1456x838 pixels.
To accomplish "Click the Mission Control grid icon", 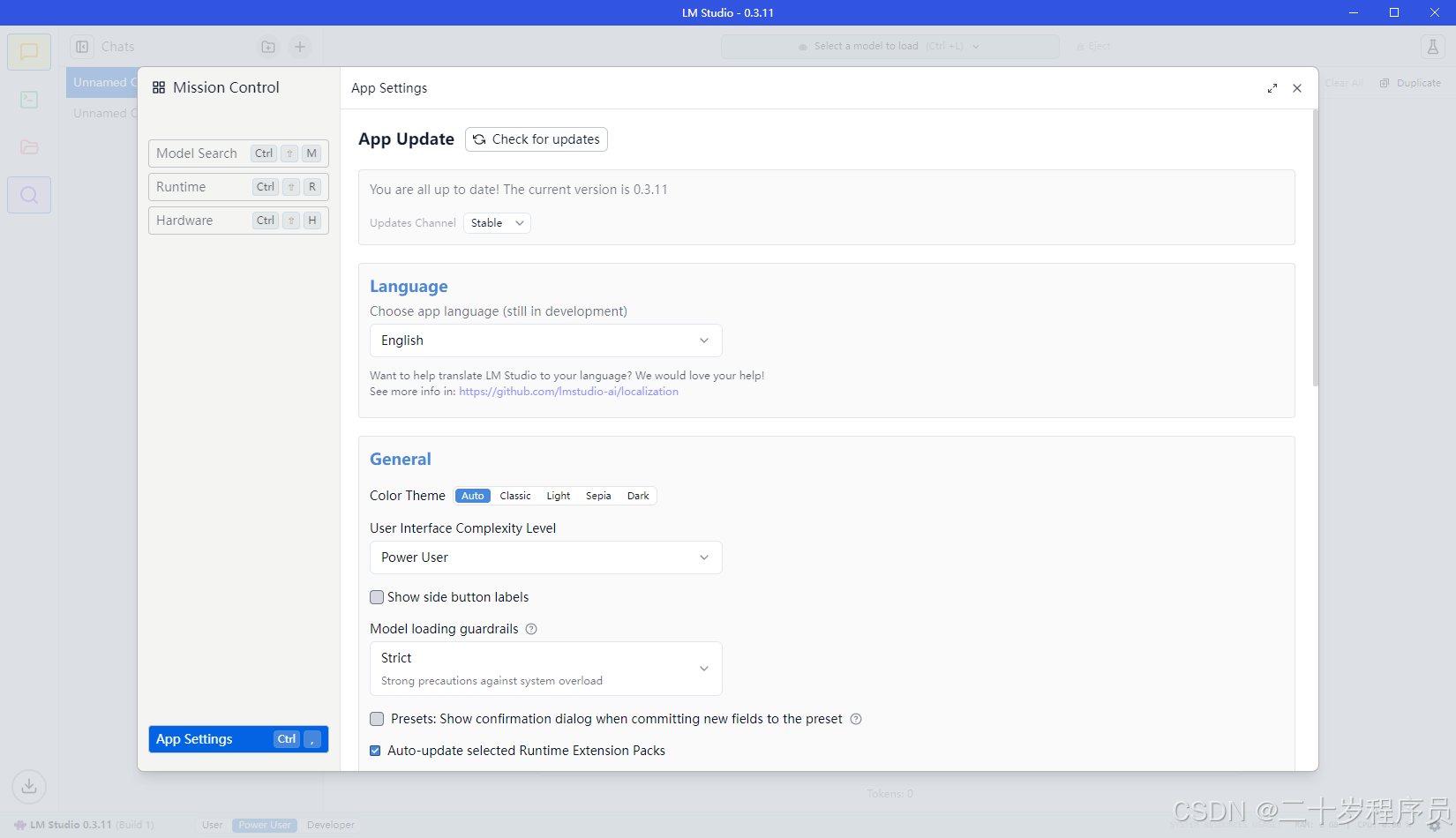I will 159,87.
